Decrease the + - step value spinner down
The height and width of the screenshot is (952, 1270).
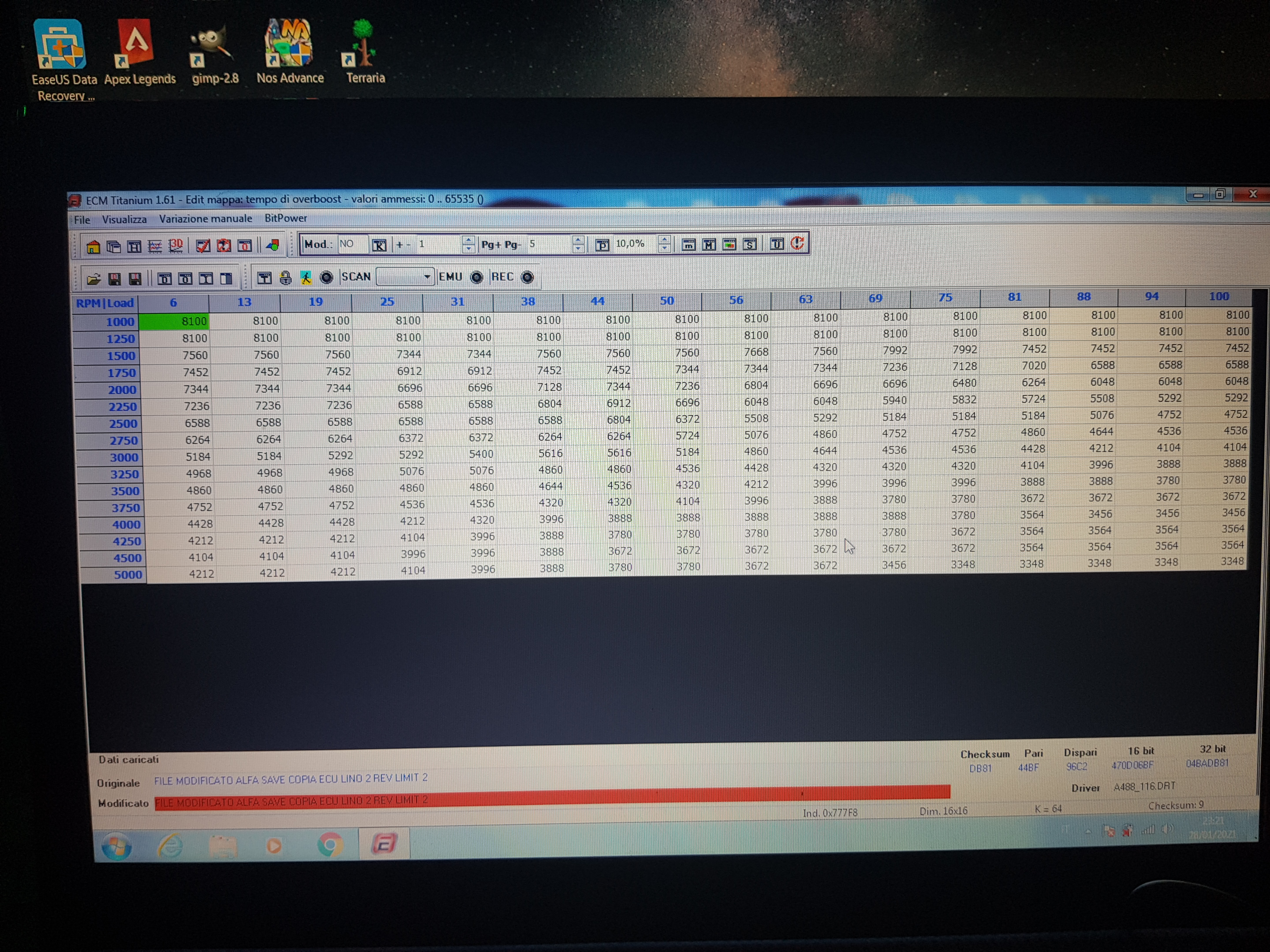tap(468, 249)
